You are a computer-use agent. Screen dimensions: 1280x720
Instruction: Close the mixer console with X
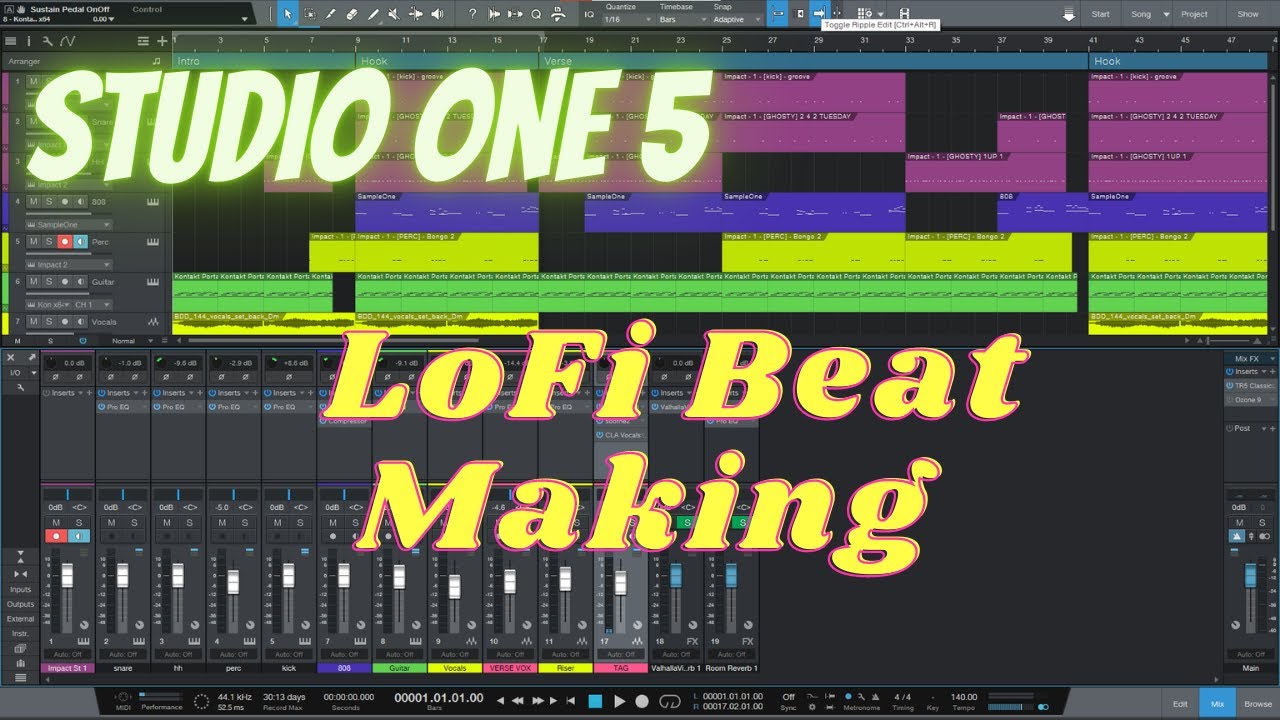[10, 357]
